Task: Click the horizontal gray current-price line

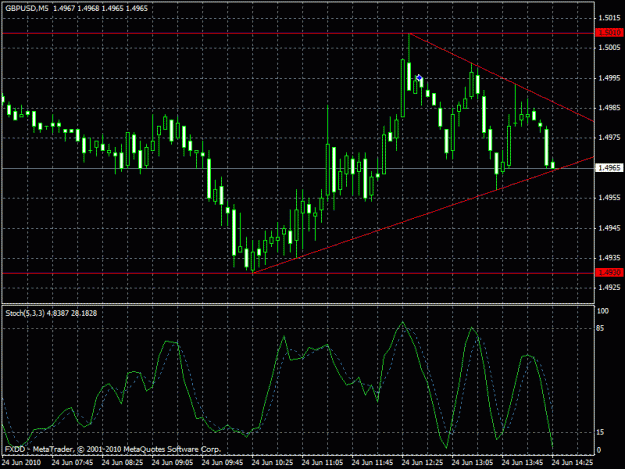Action: [298, 169]
